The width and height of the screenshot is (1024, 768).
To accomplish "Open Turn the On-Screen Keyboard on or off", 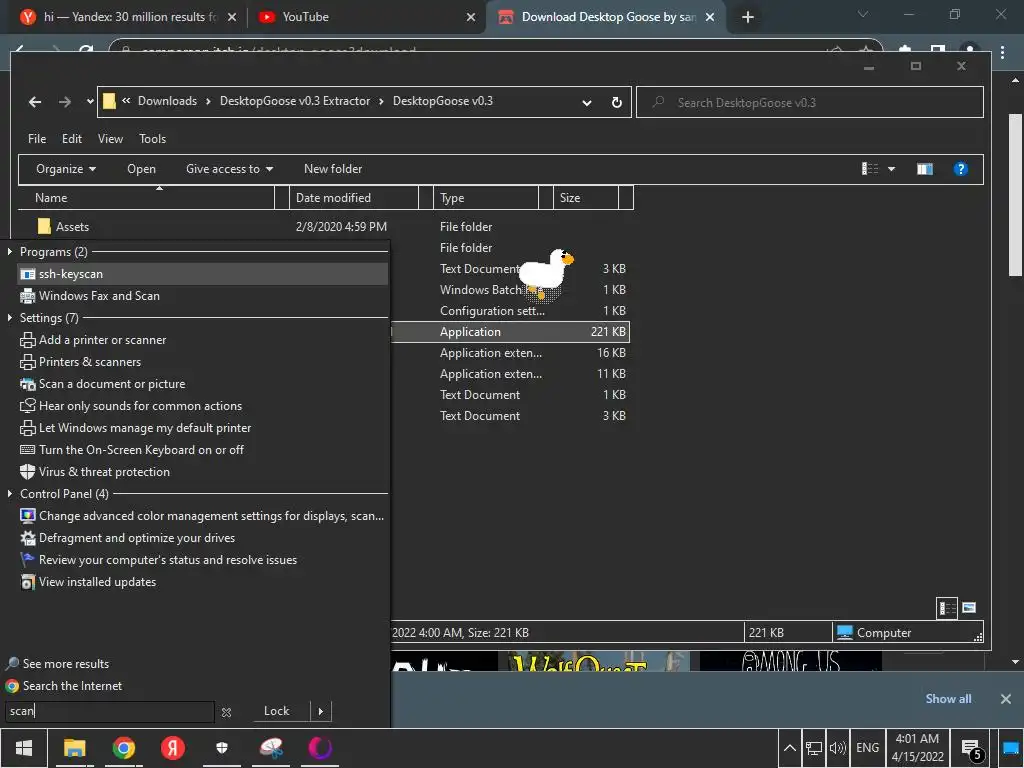I will (x=132, y=450).
